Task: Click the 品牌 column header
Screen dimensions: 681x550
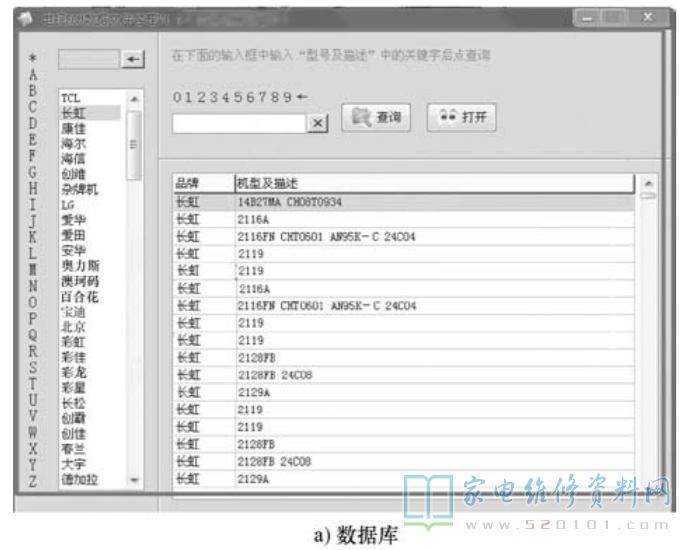Action: coord(204,183)
